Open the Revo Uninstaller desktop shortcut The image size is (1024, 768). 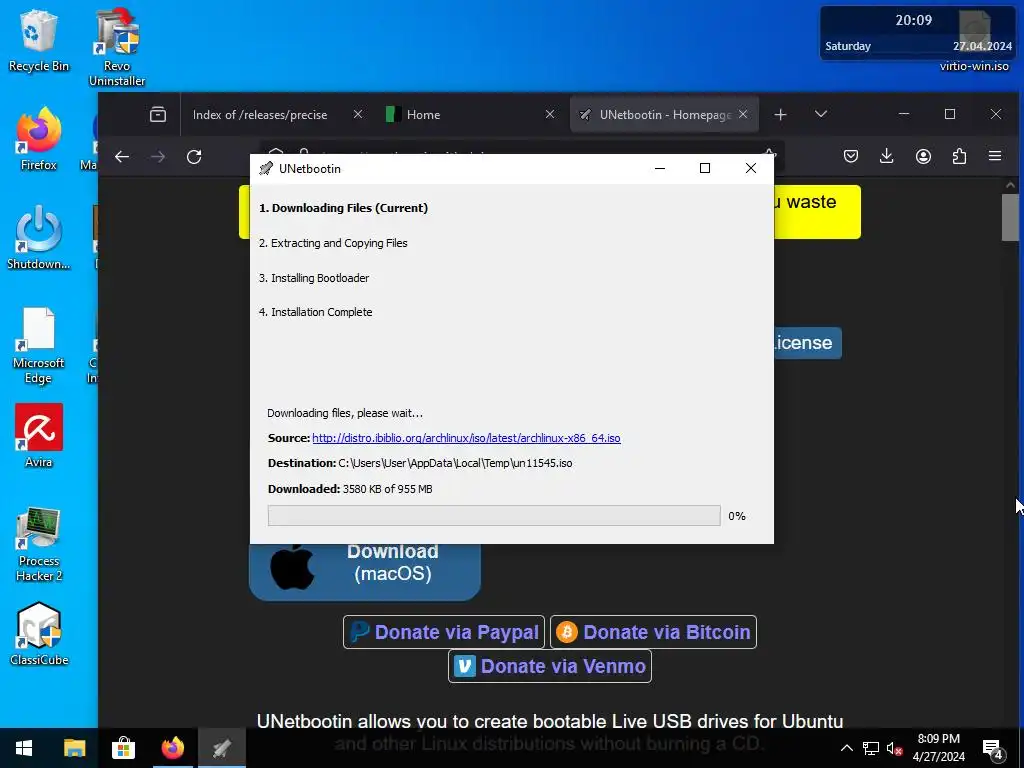117,48
